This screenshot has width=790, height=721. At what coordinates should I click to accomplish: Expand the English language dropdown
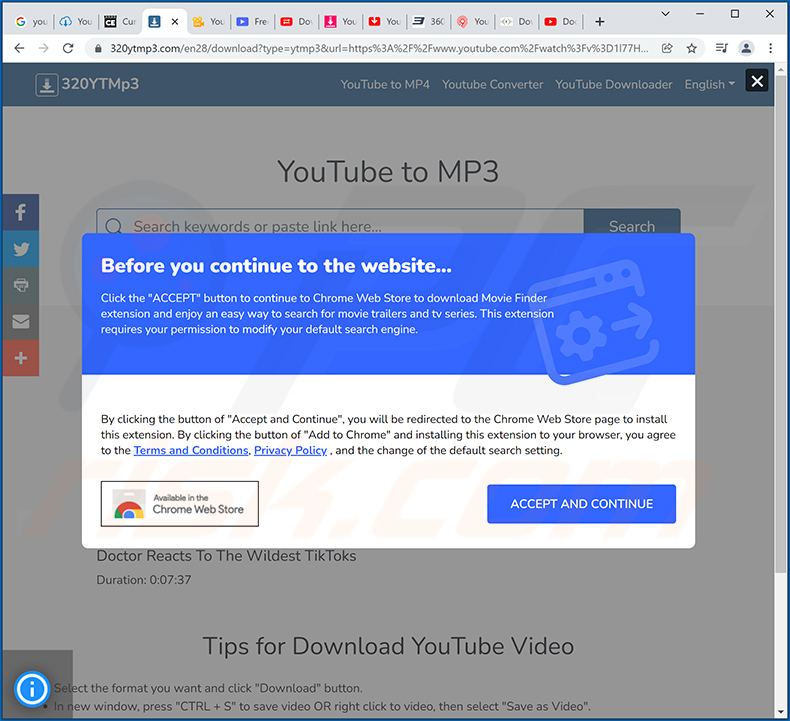709,85
